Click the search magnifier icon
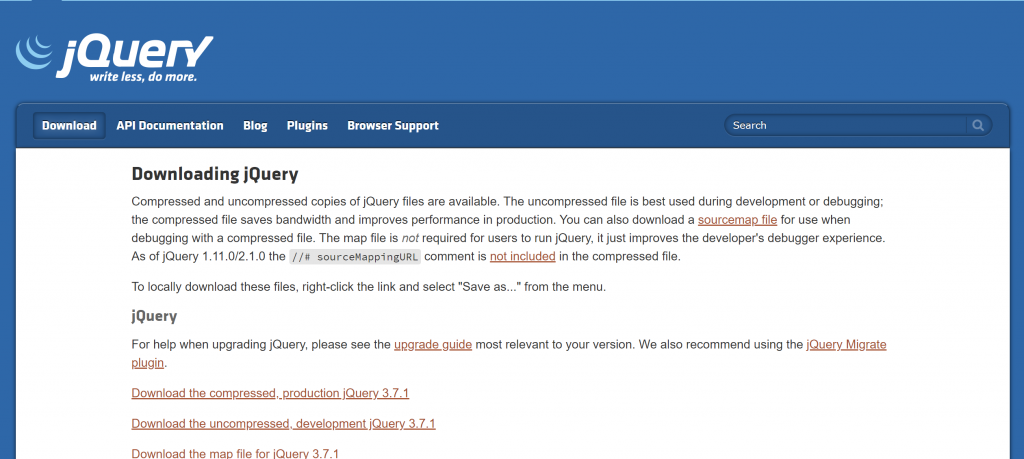The width and height of the screenshot is (1024, 459). tap(978, 125)
